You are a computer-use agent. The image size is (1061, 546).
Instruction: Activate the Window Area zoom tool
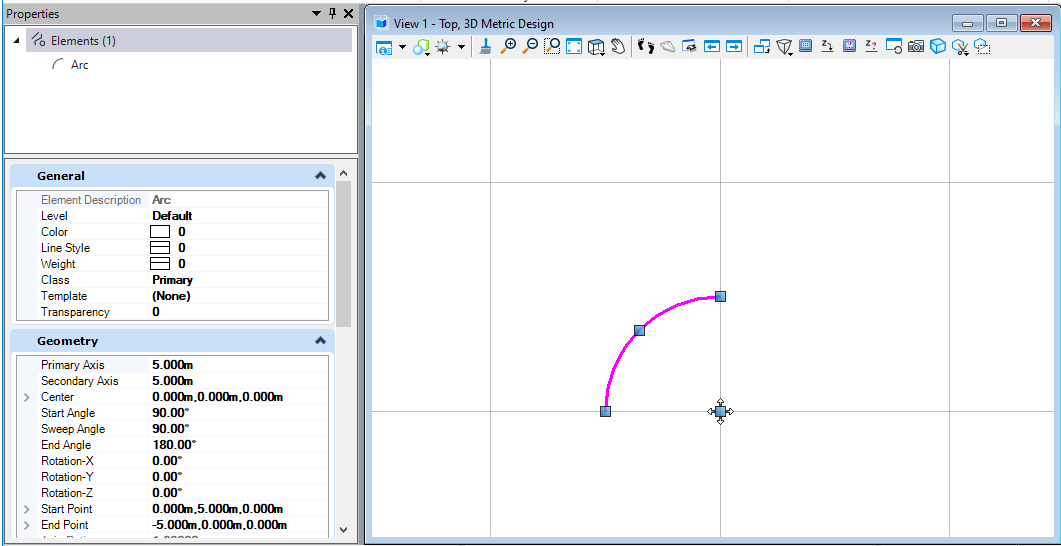[x=552, y=47]
